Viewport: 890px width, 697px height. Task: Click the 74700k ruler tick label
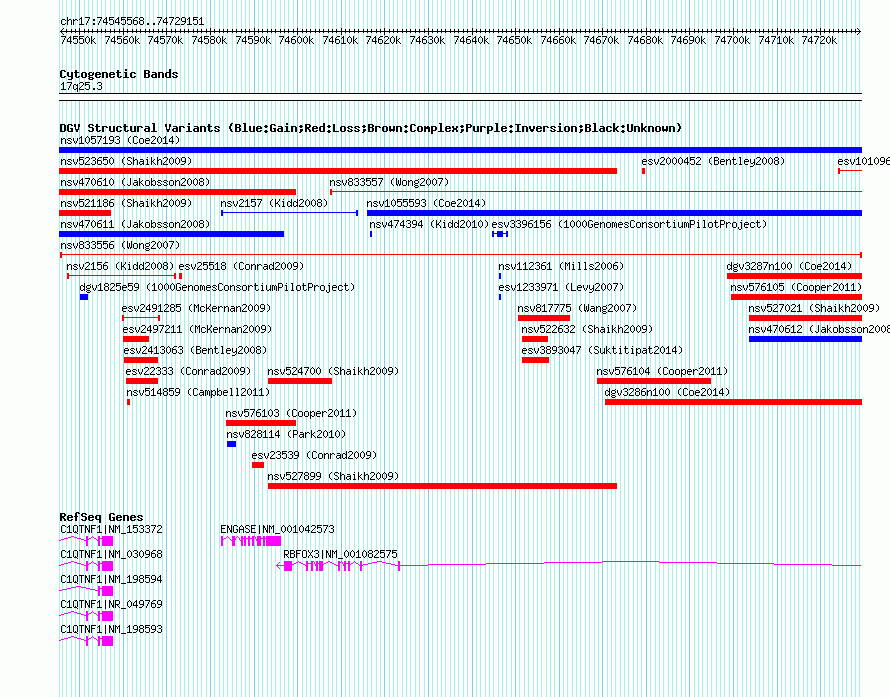(732, 40)
